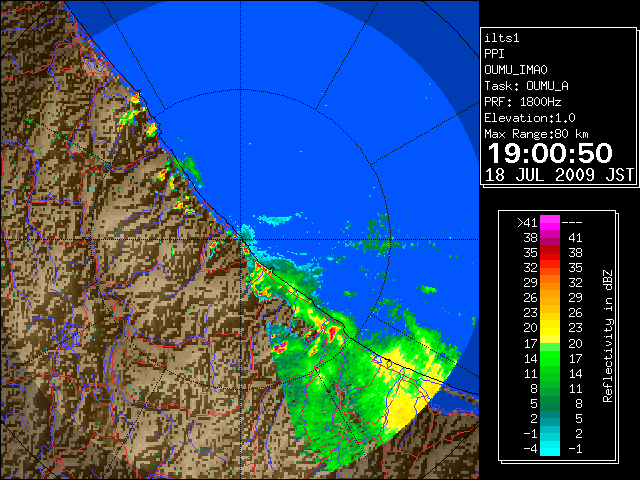Screen dimensions: 640x480
Task: Click the green 14 dBZ legend swatch
Action: point(550,358)
